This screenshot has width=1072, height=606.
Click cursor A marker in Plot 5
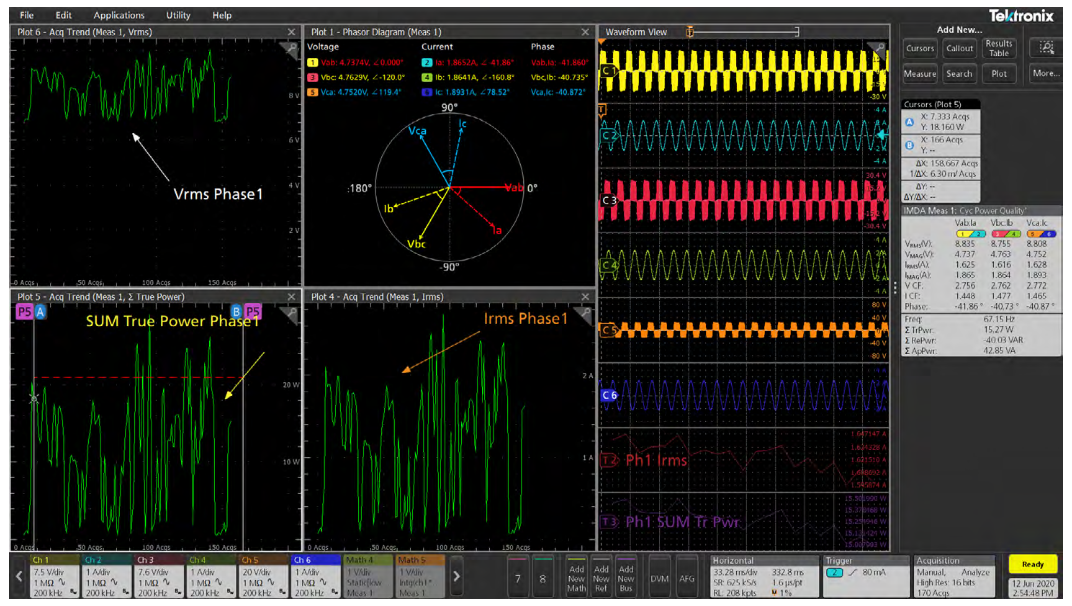pos(41,312)
